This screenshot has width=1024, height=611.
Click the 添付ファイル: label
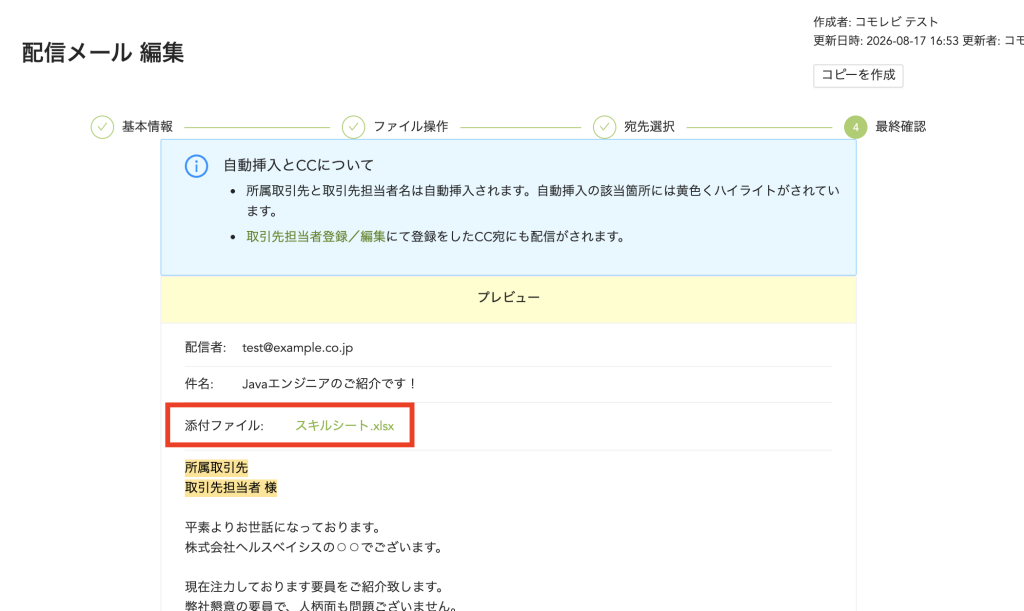click(x=224, y=426)
